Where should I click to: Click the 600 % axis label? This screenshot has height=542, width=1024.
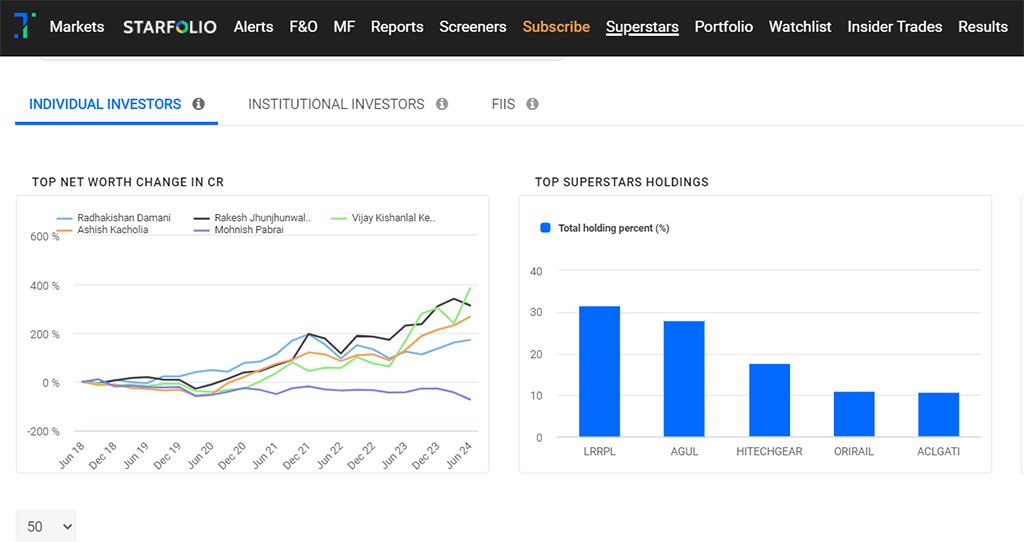(44, 236)
